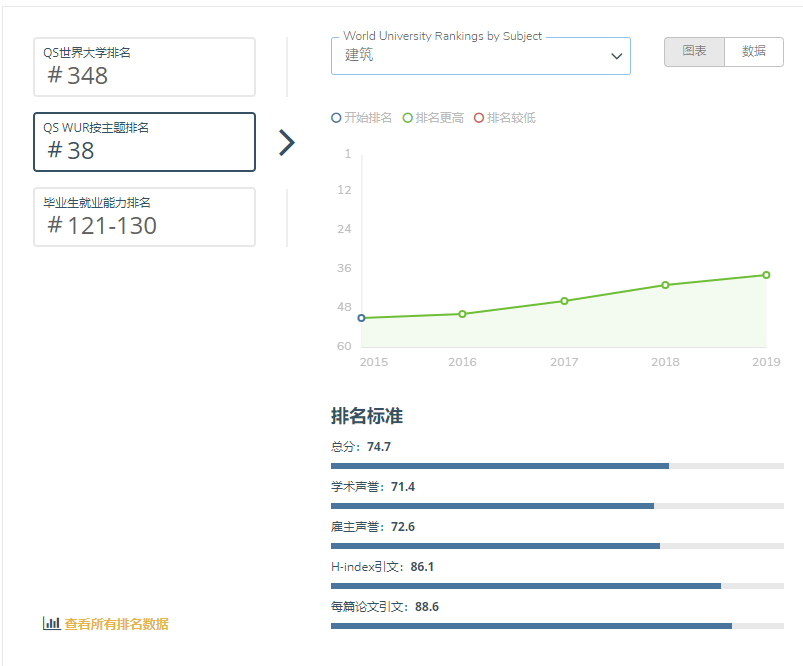Screen dimensions: 803x666
Task: Open the 建筑 subject combo box
Action: point(470,56)
